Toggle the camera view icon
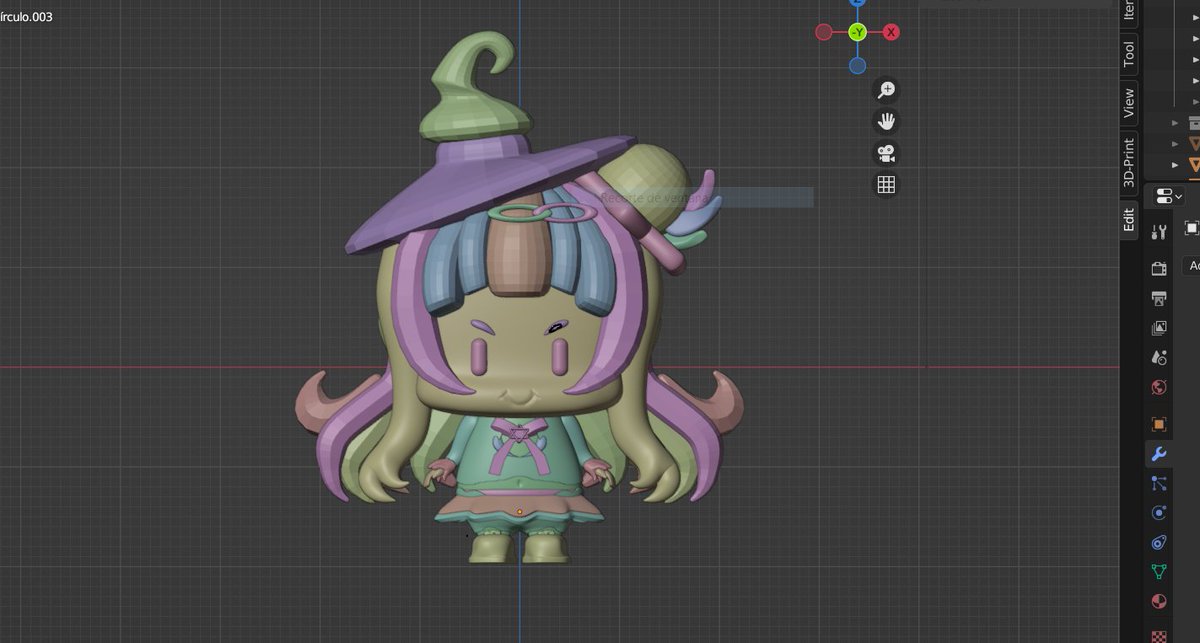Image resolution: width=1200 pixels, height=643 pixels. click(x=886, y=153)
